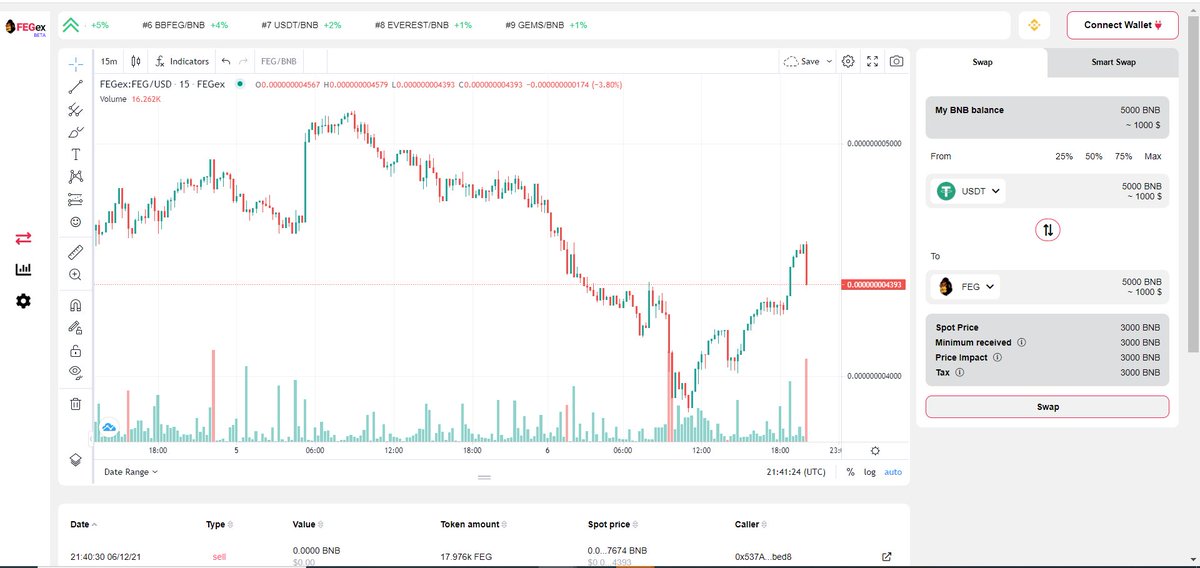Screen dimensions: 1200x568
Task: Toggle lock all drawing tools
Action: [75, 350]
